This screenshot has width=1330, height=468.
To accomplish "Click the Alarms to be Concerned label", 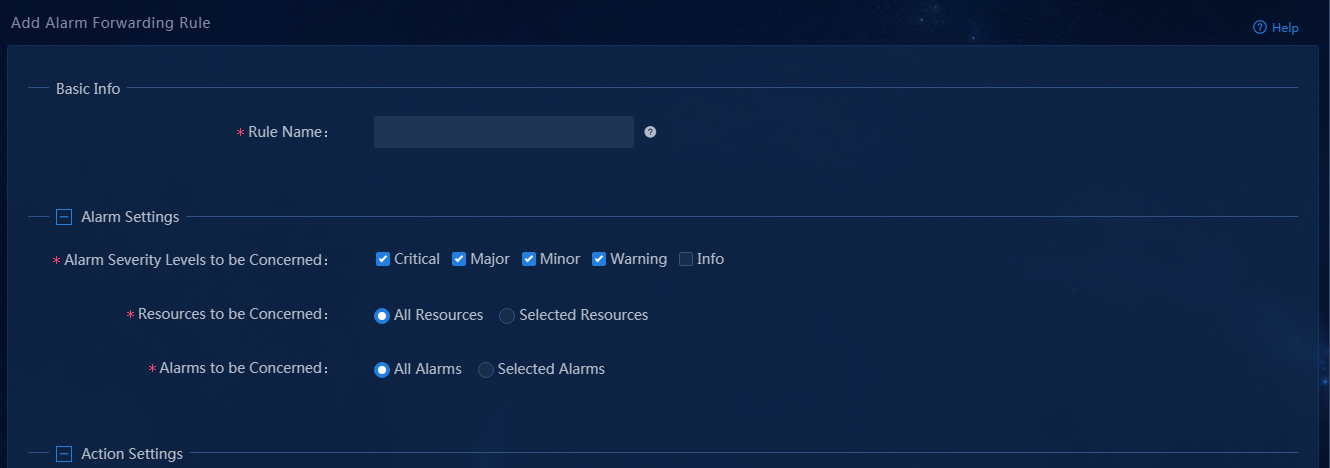I will coord(244,368).
